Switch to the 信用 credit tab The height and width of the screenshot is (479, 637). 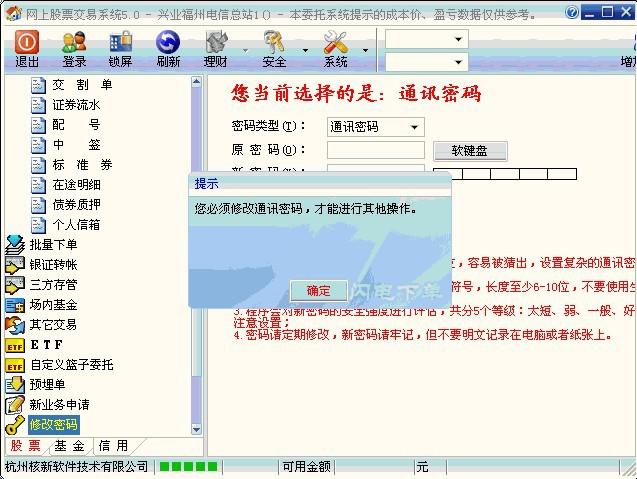point(113,446)
